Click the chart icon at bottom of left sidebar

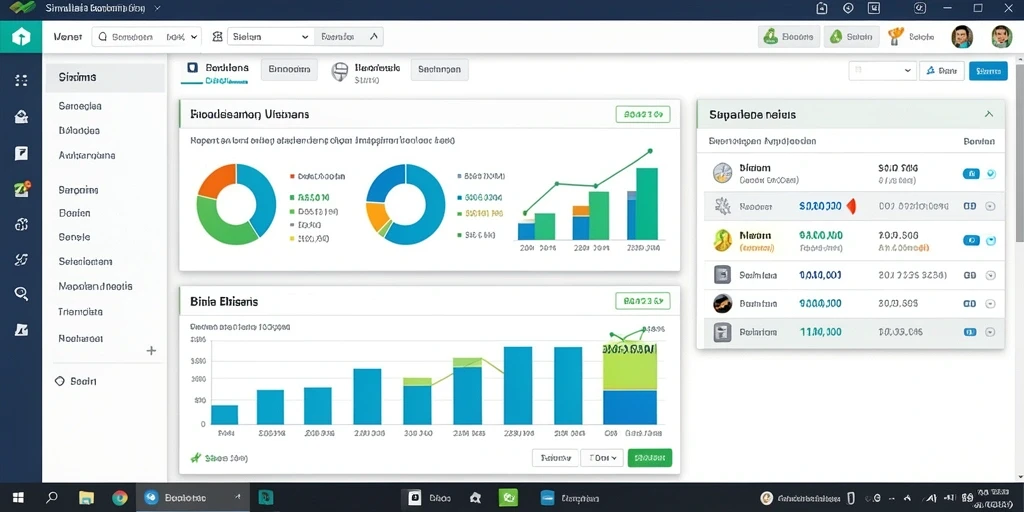point(21,330)
